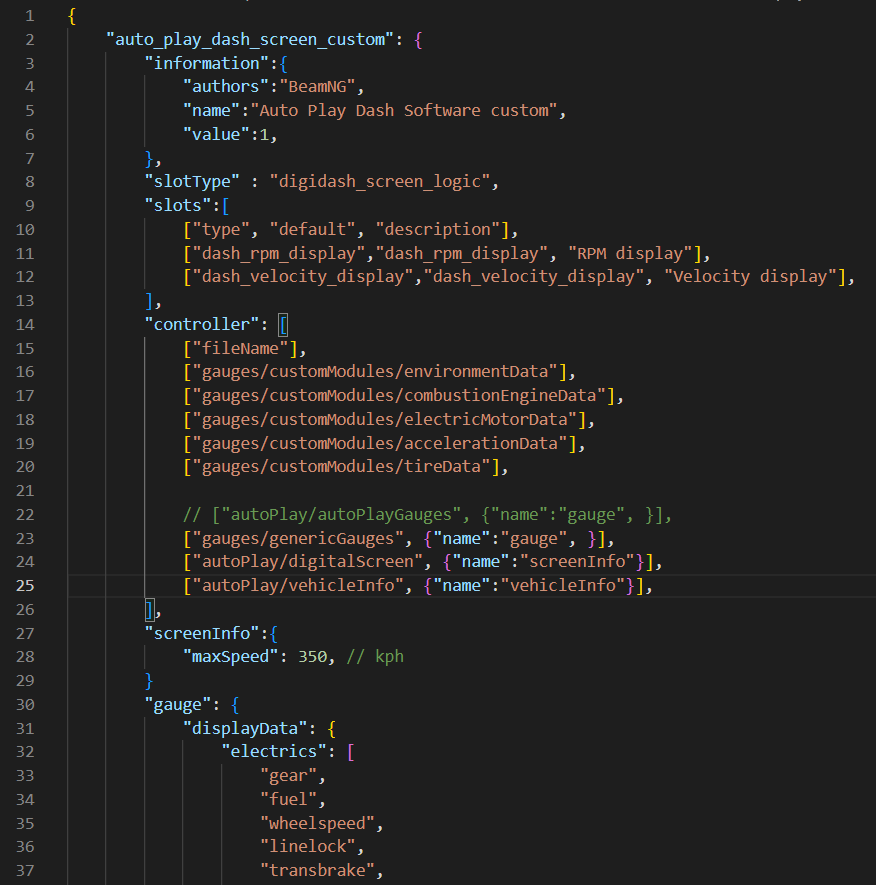Click the "description" header string on line 10
The height and width of the screenshot is (885, 876).
point(438,230)
